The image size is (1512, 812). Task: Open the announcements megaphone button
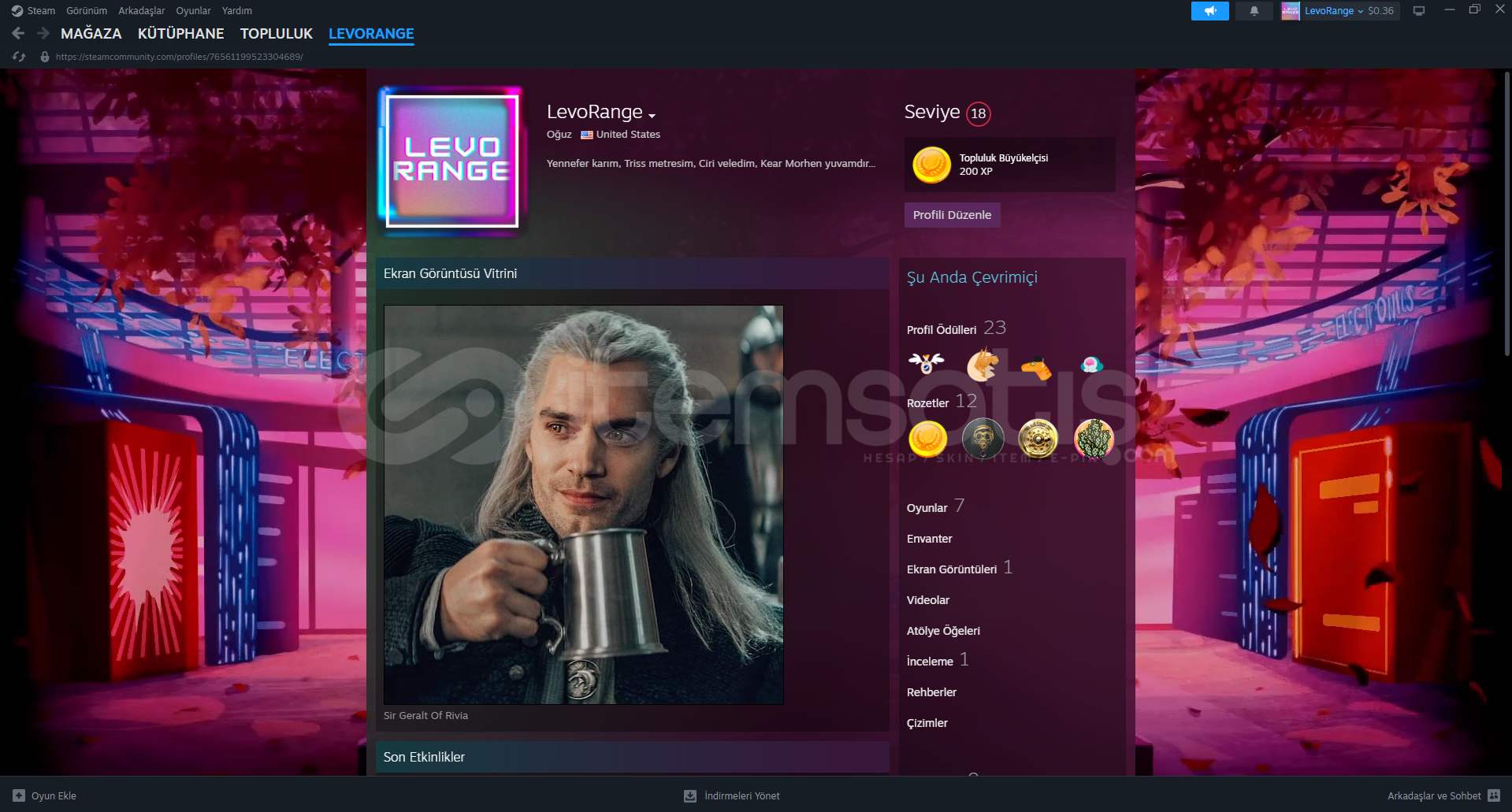[x=1210, y=11]
